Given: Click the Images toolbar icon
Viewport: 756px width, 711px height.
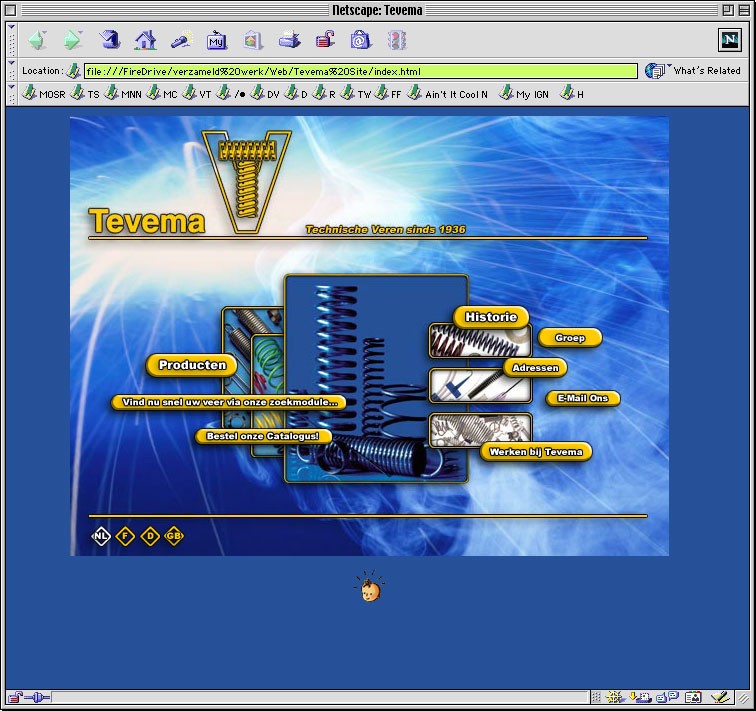Looking at the screenshot, I should (x=252, y=40).
